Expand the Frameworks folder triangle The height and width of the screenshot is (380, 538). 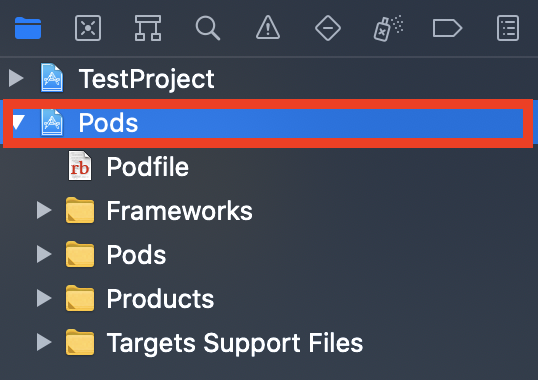point(44,210)
